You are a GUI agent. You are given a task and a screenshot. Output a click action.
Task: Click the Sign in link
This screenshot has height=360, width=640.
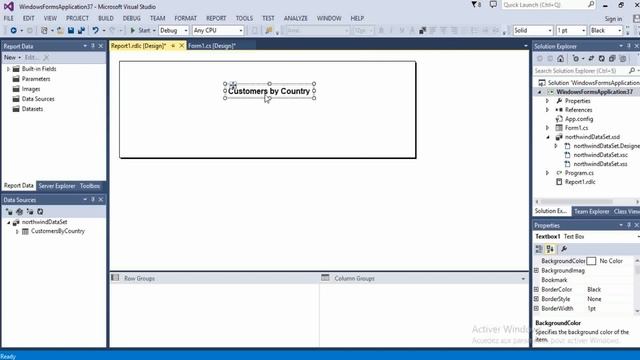tap(613, 19)
